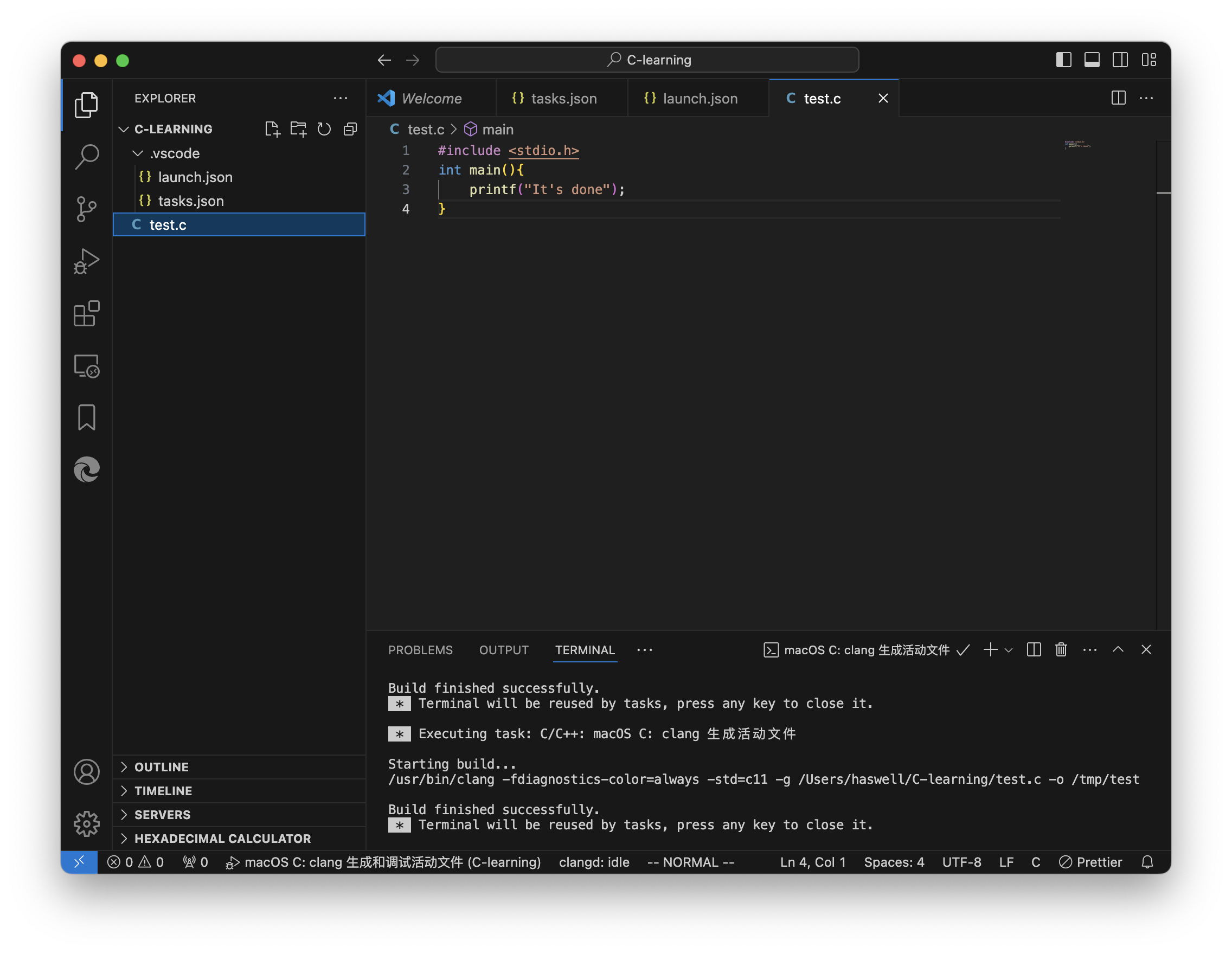Screen dimensions: 1232x954
Task: Switch to the PROBLEMS panel tab
Action: [420, 650]
